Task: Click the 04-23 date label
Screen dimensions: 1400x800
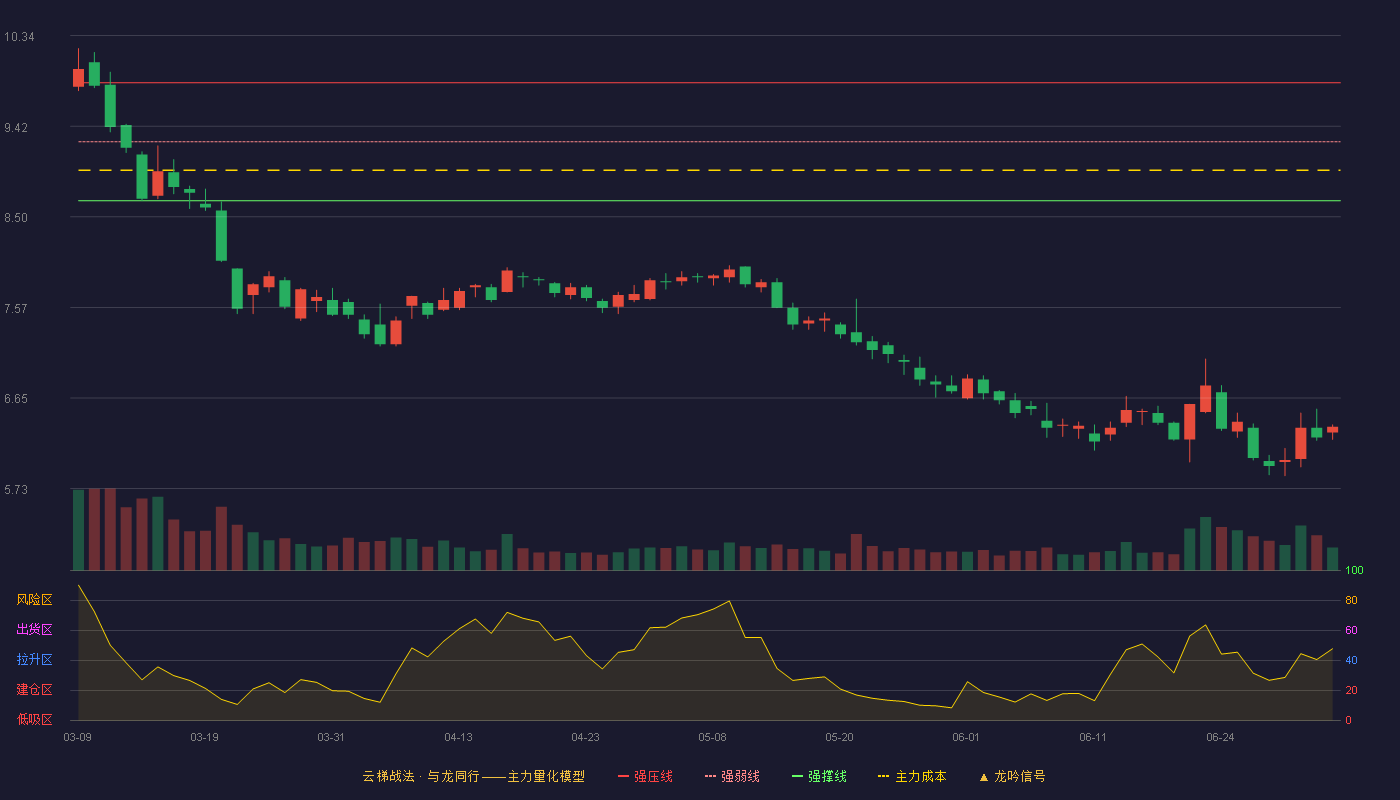Action: [x=585, y=737]
